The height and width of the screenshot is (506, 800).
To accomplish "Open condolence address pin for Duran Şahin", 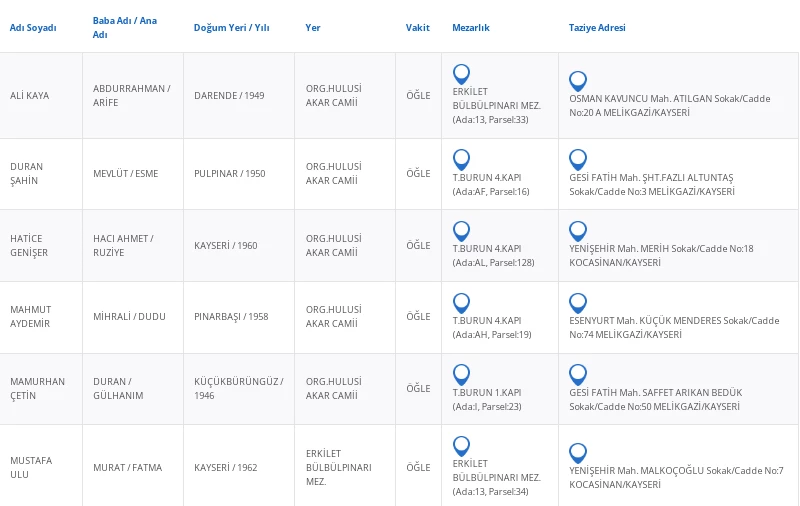I will [577, 159].
